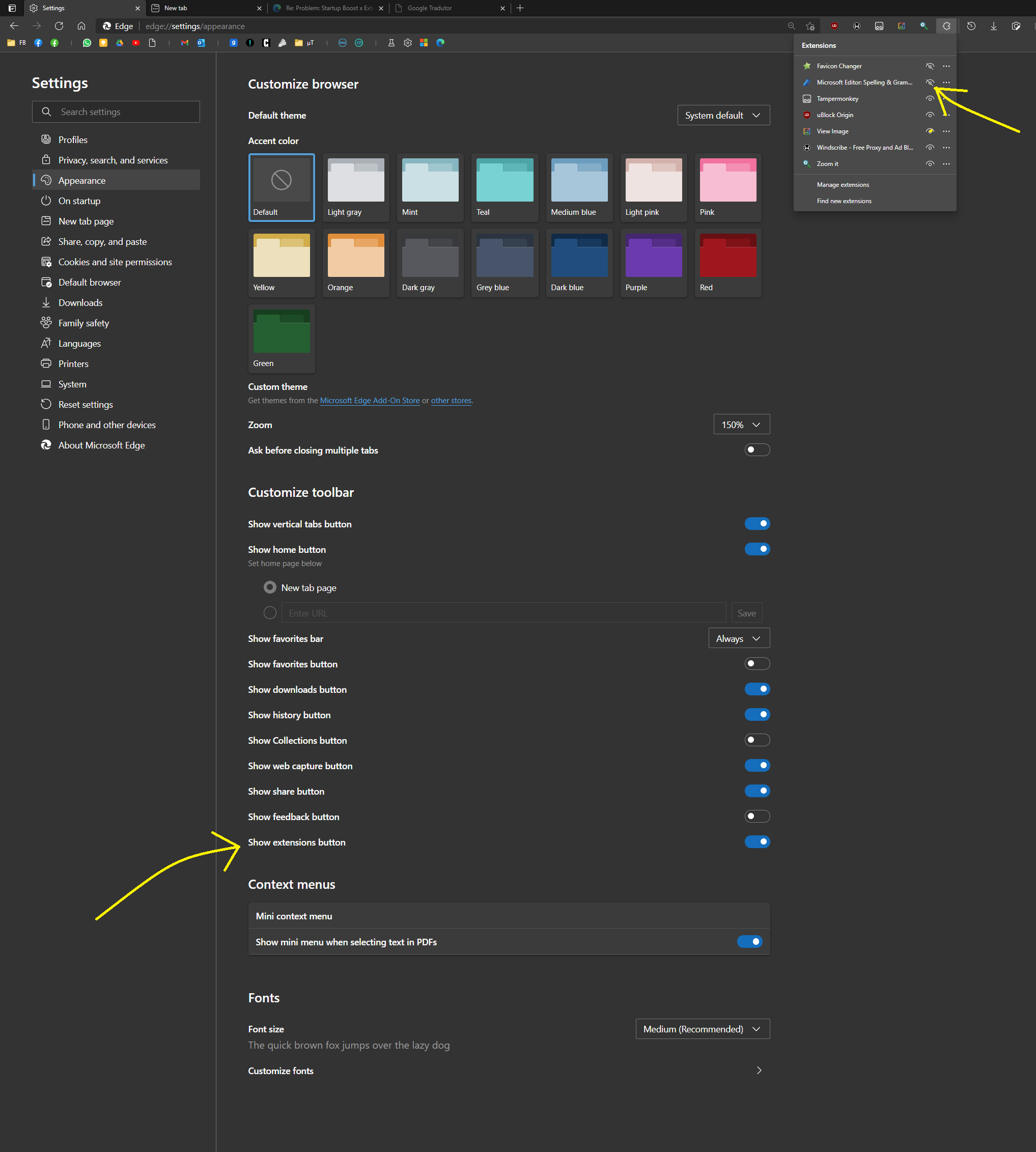Open Microsoft Edge Add-On Store link
The height and width of the screenshot is (1152, 1036).
click(370, 401)
